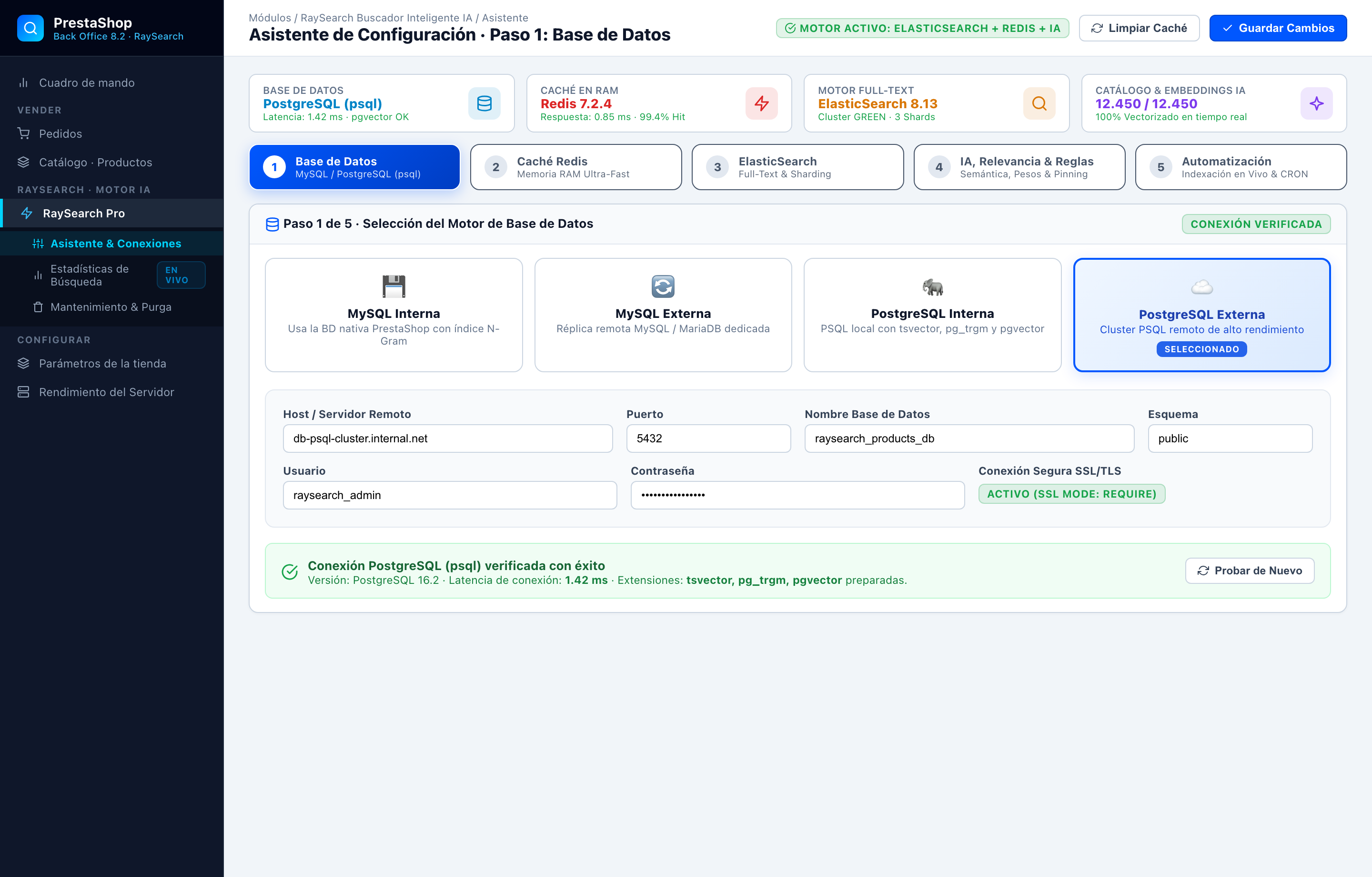This screenshot has width=1372, height=877.
Task: Open step 1 Base de Datos tab
Action: tap(354, 167)
